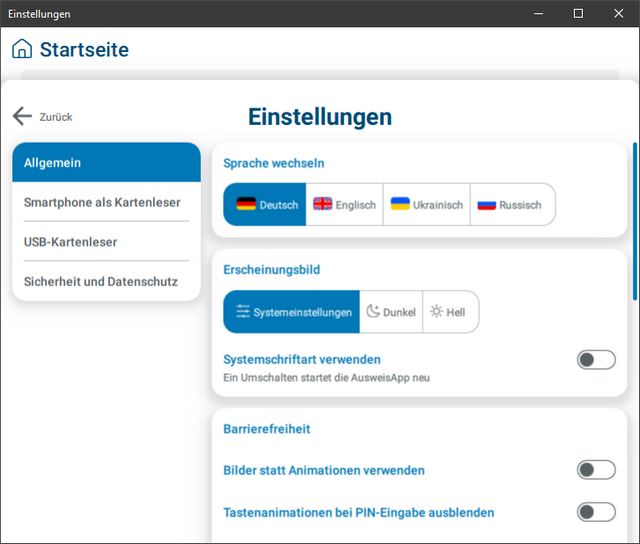The width and height of the screenshot is (640, 544).
Task: Click 'Ein Umschalten startet die AusweisApp neu'
Action: [x=327, y=378]
